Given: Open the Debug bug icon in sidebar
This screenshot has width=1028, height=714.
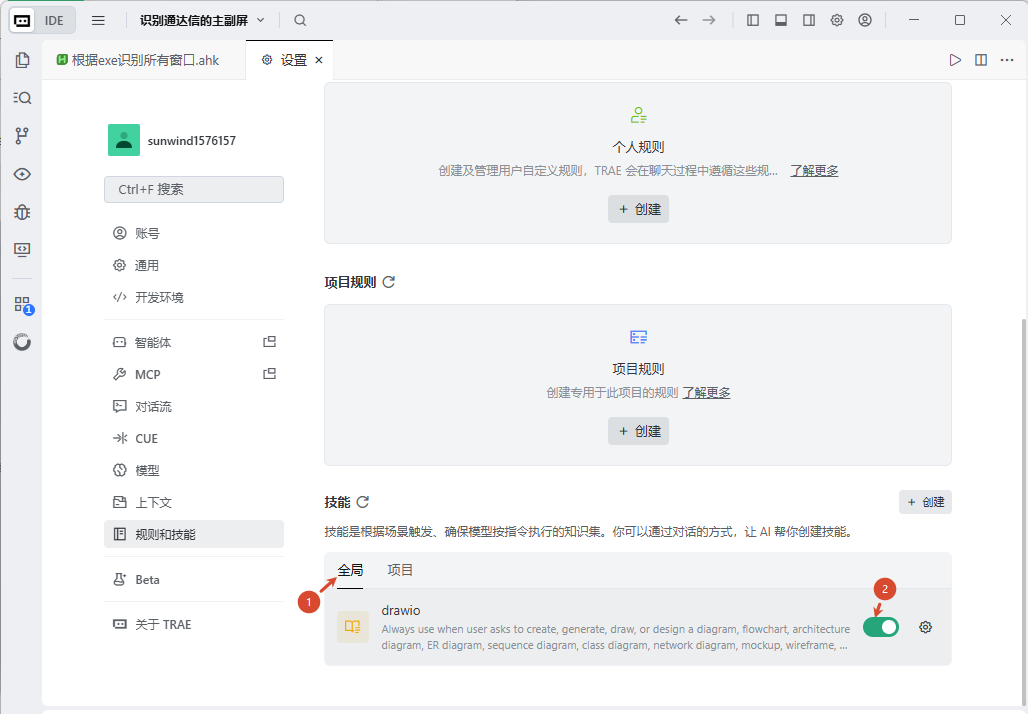Looking at the screenshot, I should point(22,212).
